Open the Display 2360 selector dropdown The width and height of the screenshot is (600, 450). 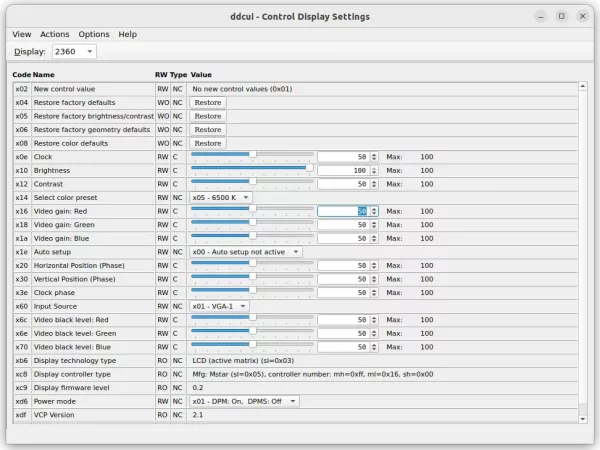74,52
